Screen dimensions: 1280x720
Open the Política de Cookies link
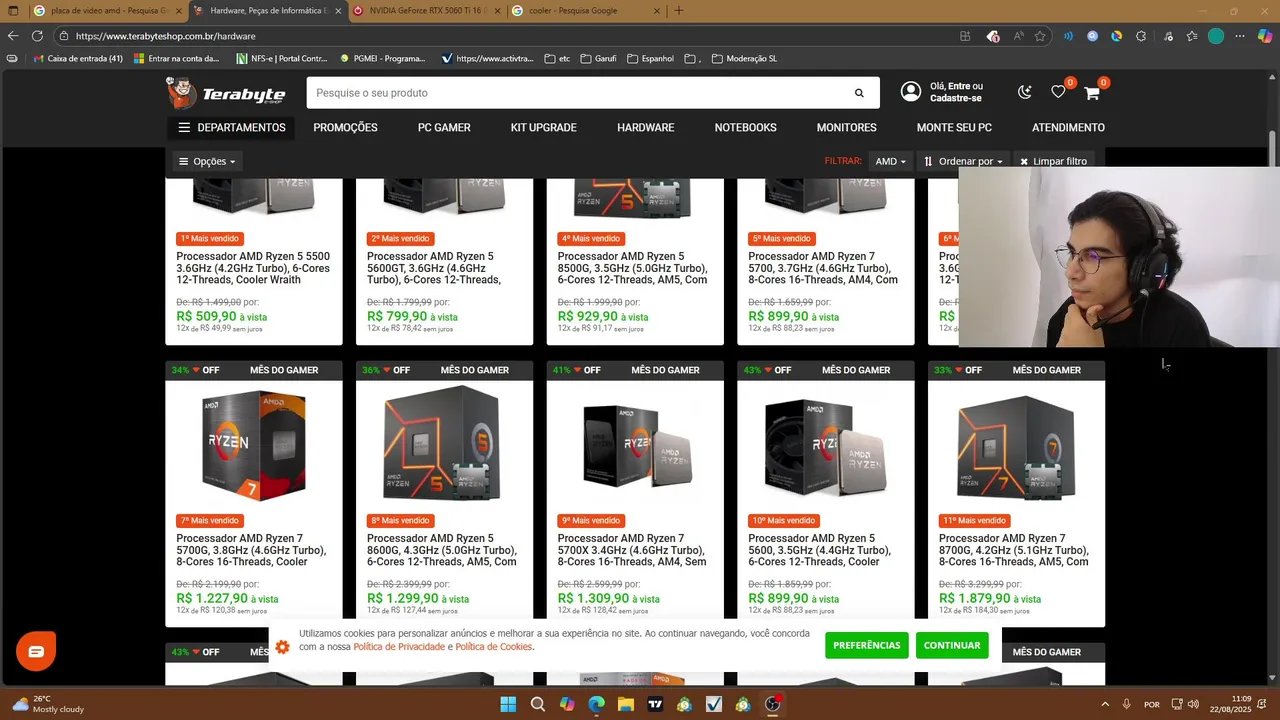[494, 647]
